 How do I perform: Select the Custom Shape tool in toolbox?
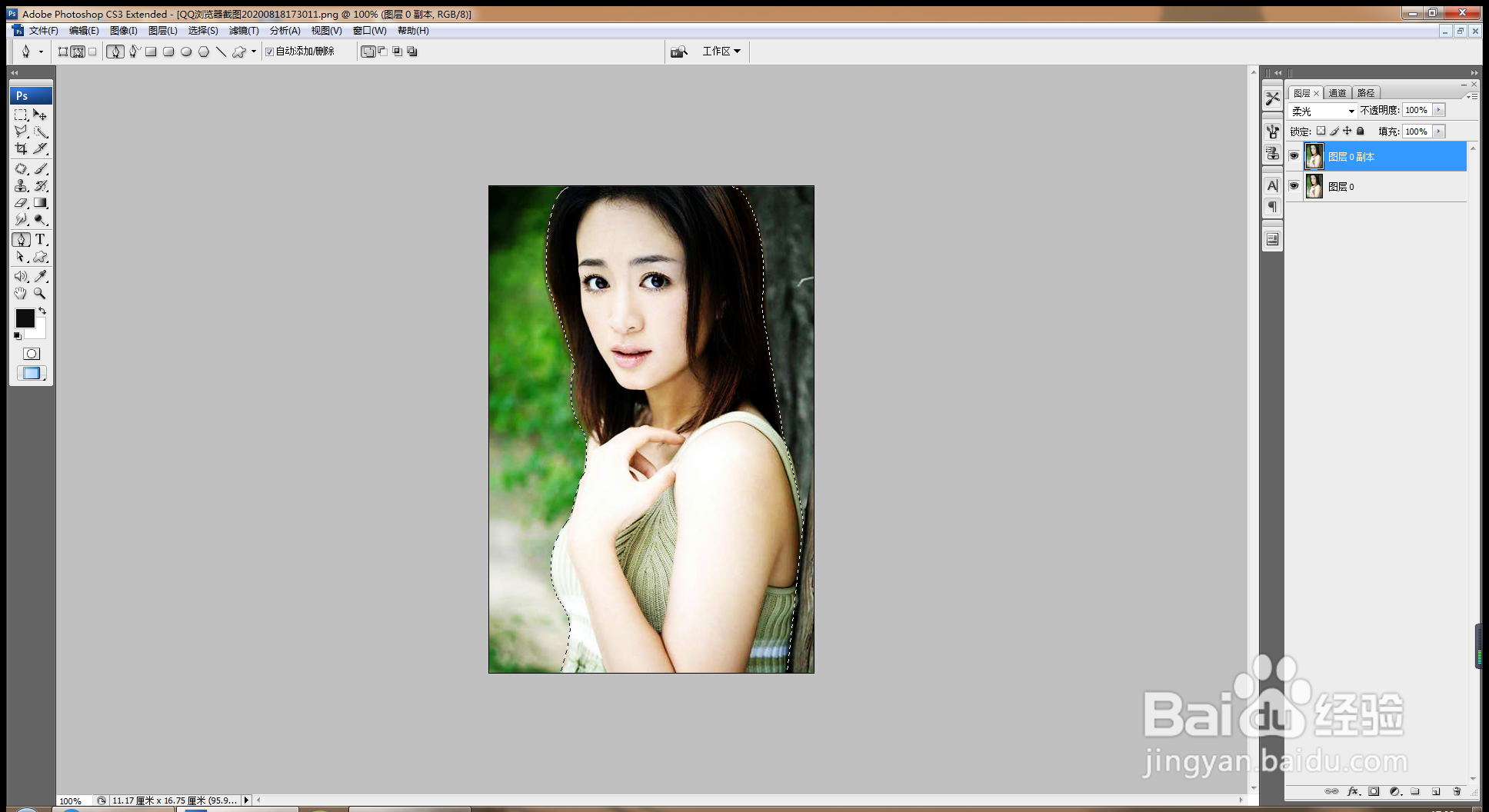(40, 257)
